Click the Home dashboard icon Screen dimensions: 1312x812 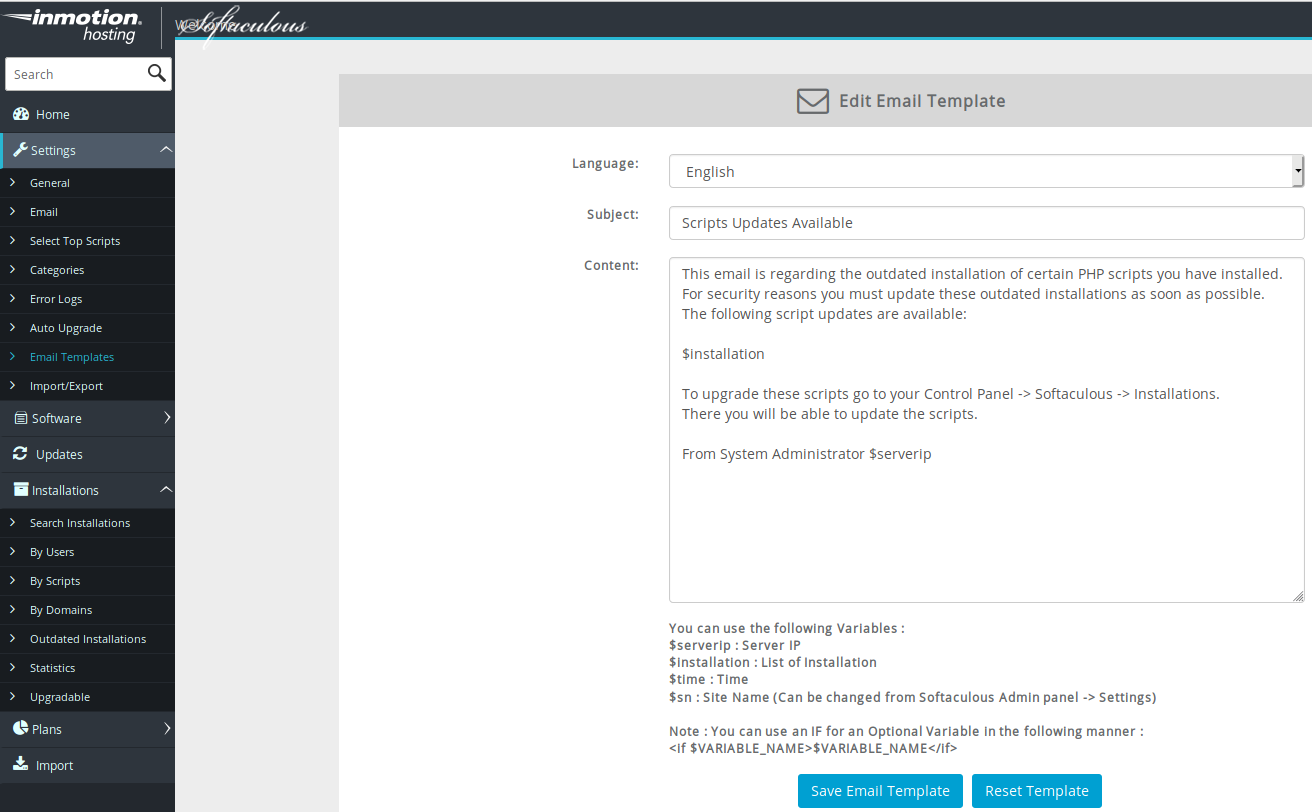tap(21, 114)
